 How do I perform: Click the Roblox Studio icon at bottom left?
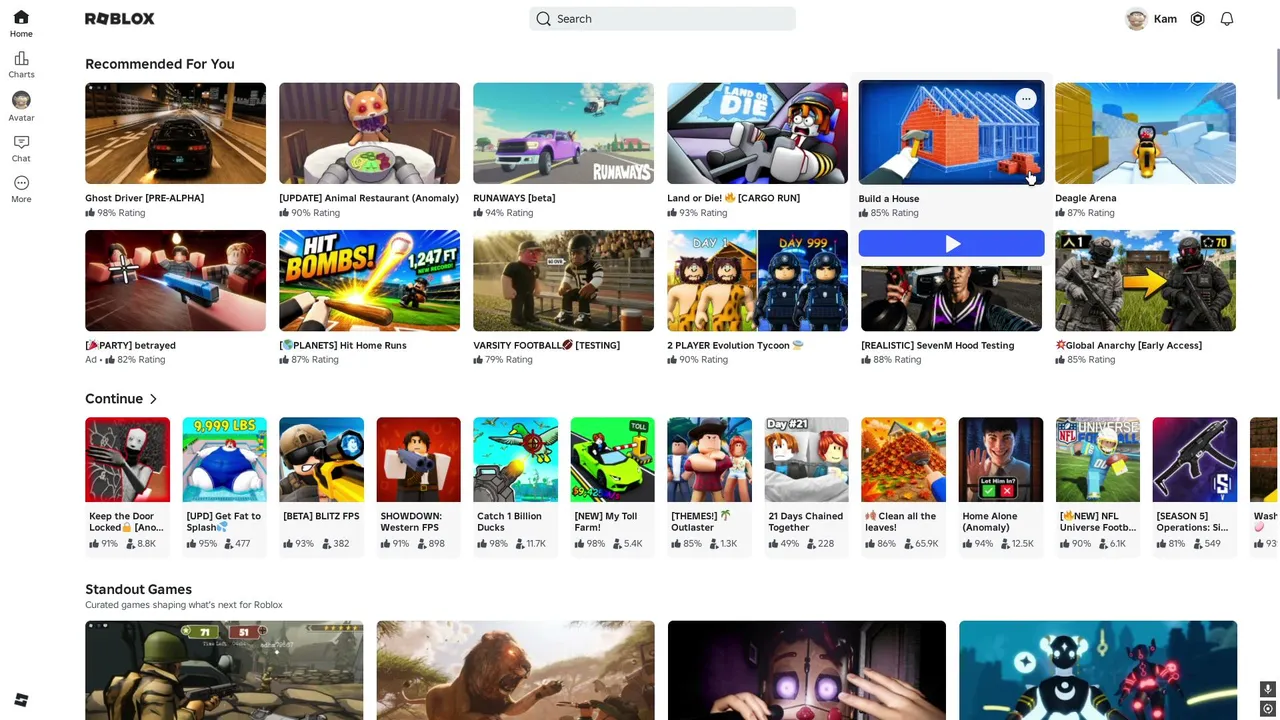click(x=21, y=700)
